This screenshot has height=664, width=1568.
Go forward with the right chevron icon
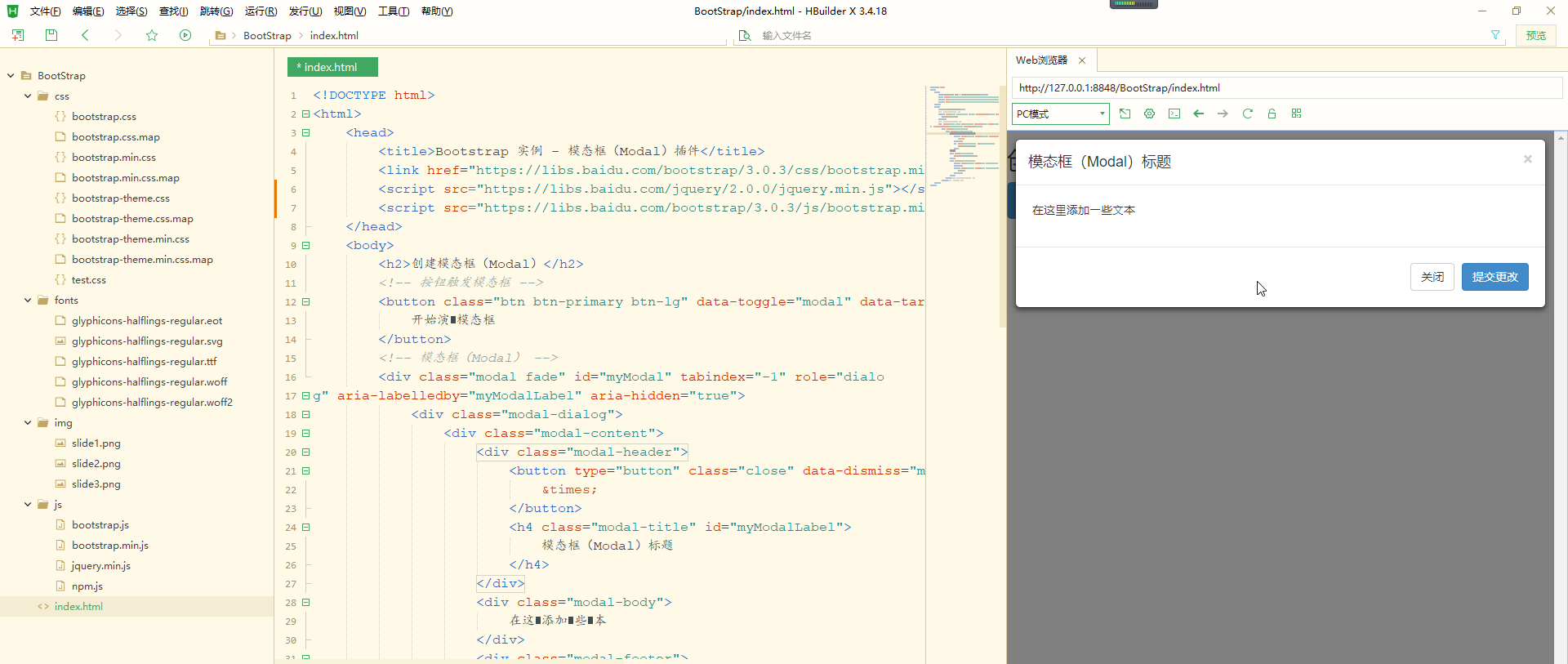point(118,35)
